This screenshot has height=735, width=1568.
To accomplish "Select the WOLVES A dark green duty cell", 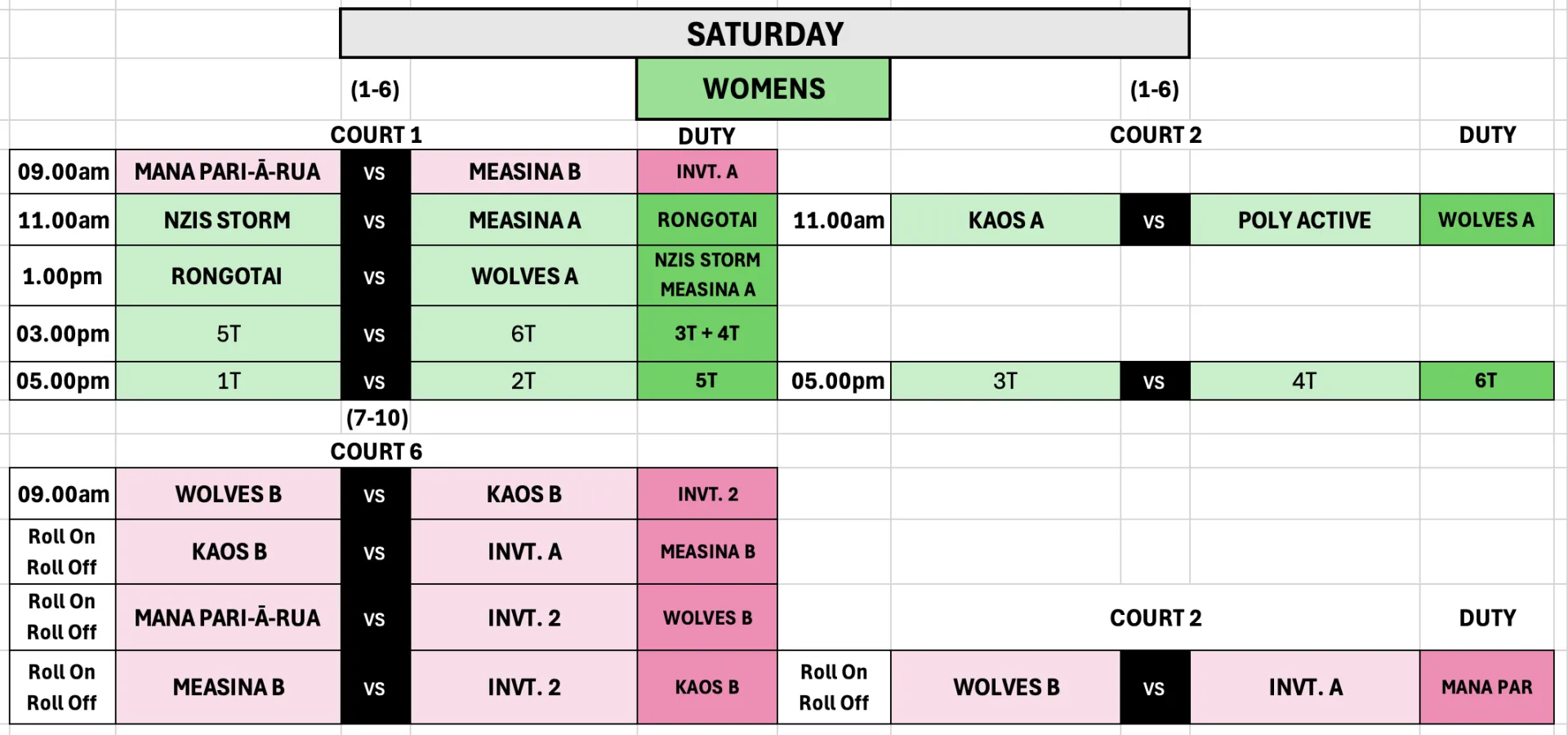I will [x=1486, y=220].
